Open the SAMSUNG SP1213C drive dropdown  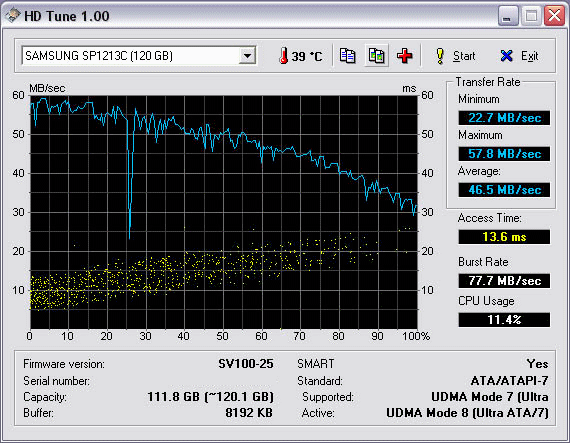pyautogui.click(x=139, y=56)
